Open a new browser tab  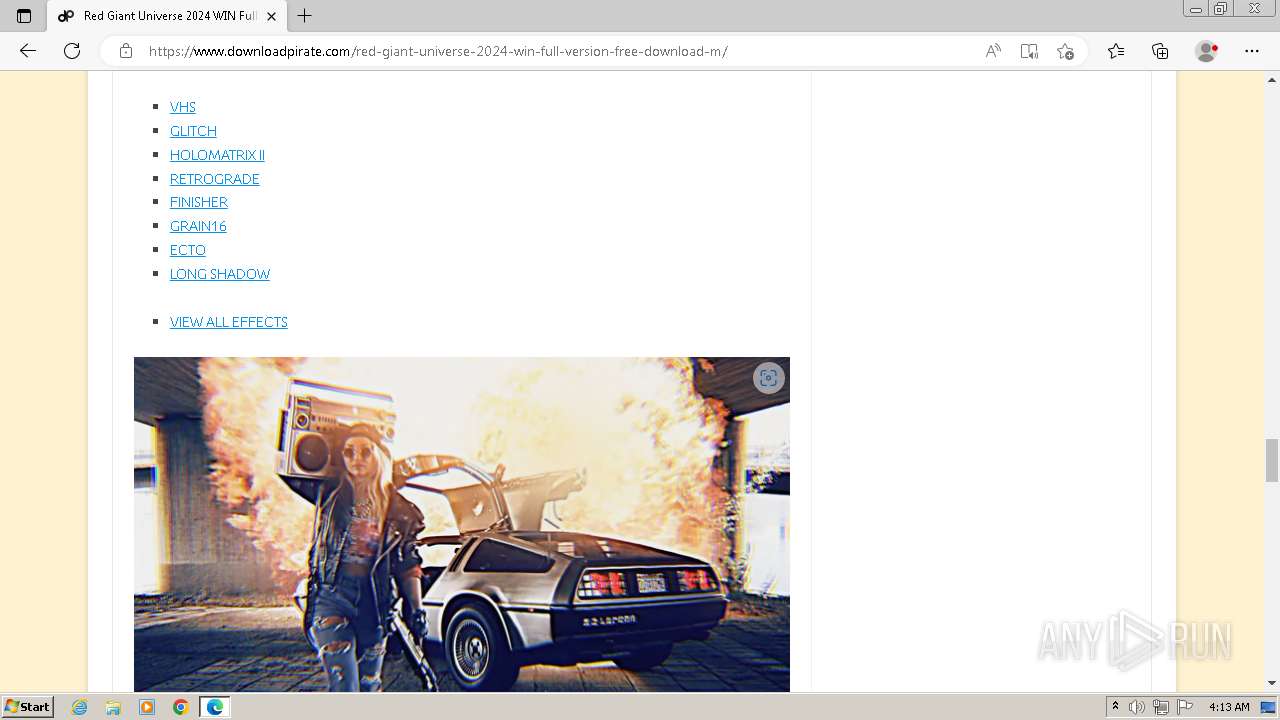click(305, 16)
